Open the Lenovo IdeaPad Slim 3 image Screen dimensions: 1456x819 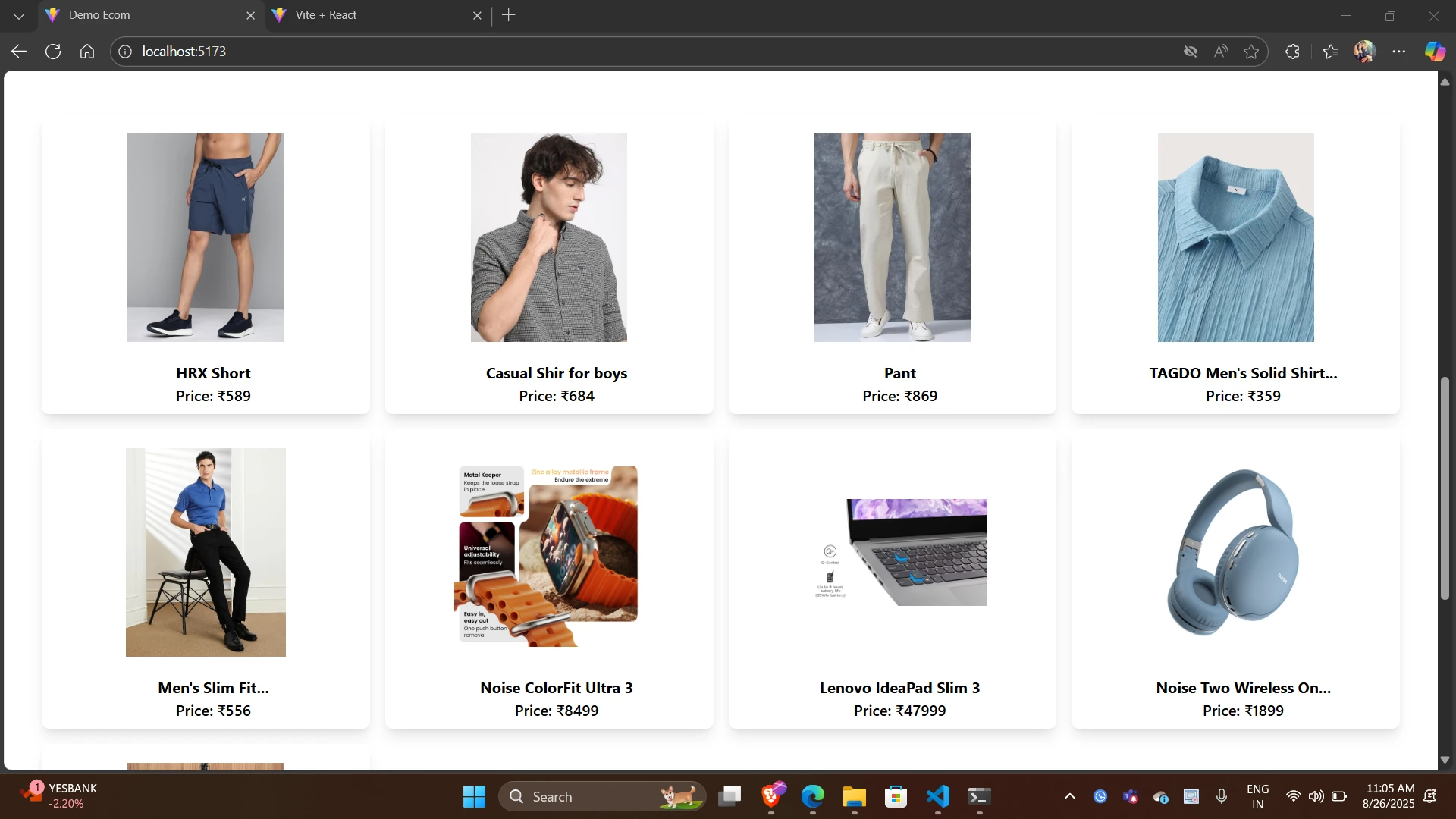point(901,552)
